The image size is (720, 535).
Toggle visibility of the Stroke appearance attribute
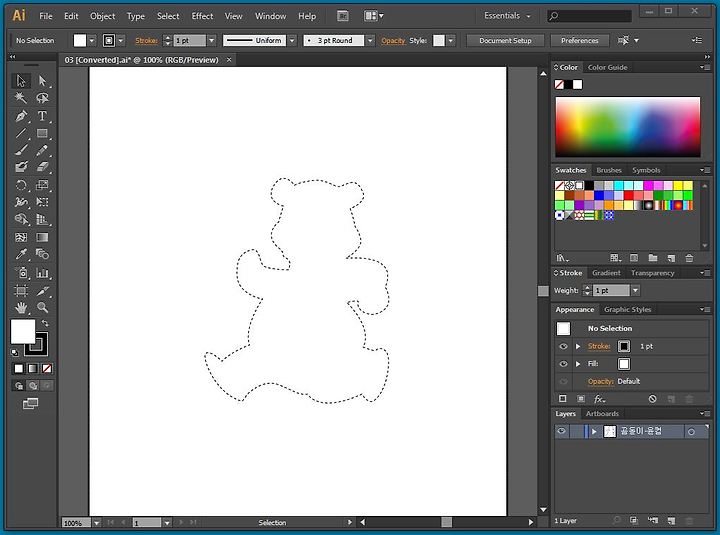[x=563, y=347]
